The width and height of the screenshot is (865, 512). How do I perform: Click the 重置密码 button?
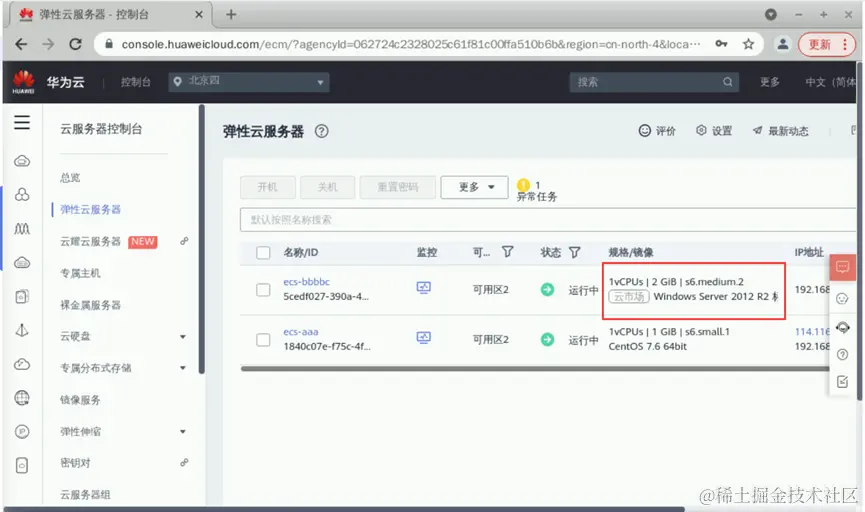click(398, 187)
